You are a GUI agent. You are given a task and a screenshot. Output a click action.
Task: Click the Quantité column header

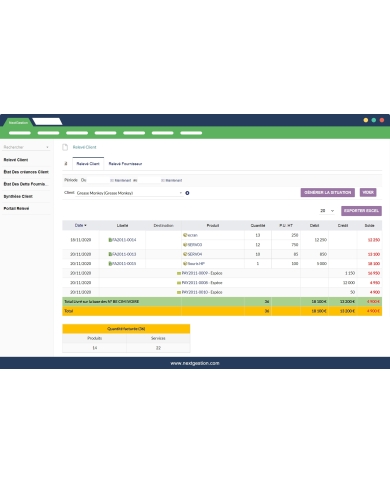click(258, 225)
